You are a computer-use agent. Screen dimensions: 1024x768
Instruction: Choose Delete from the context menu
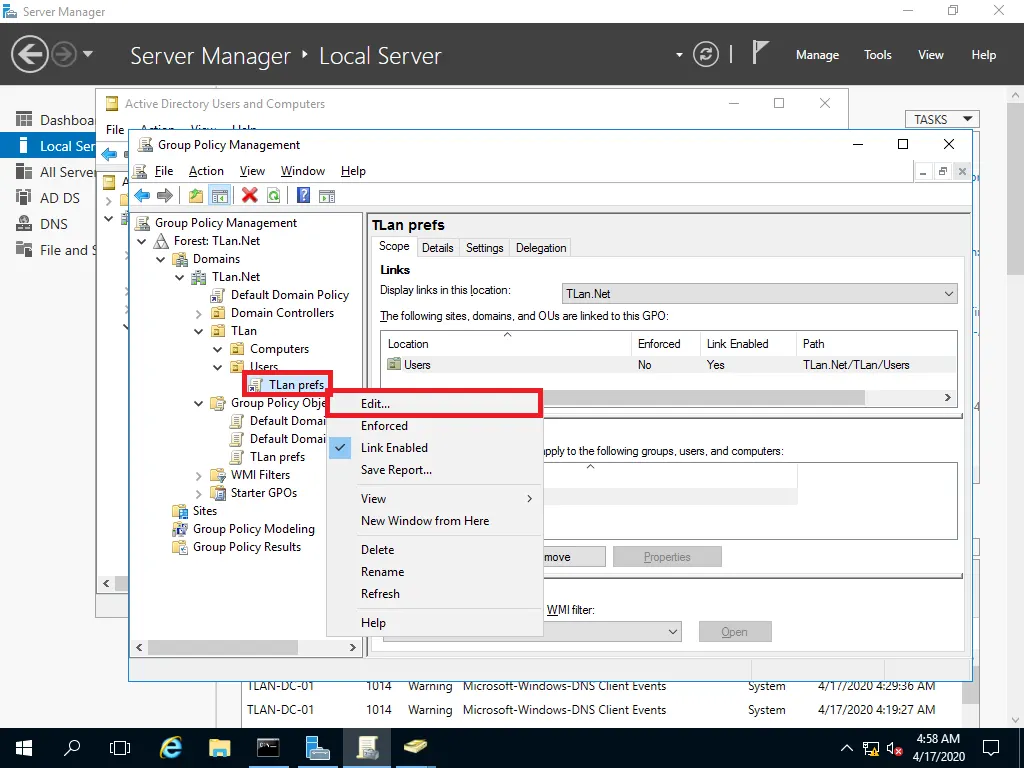point(435,549)
